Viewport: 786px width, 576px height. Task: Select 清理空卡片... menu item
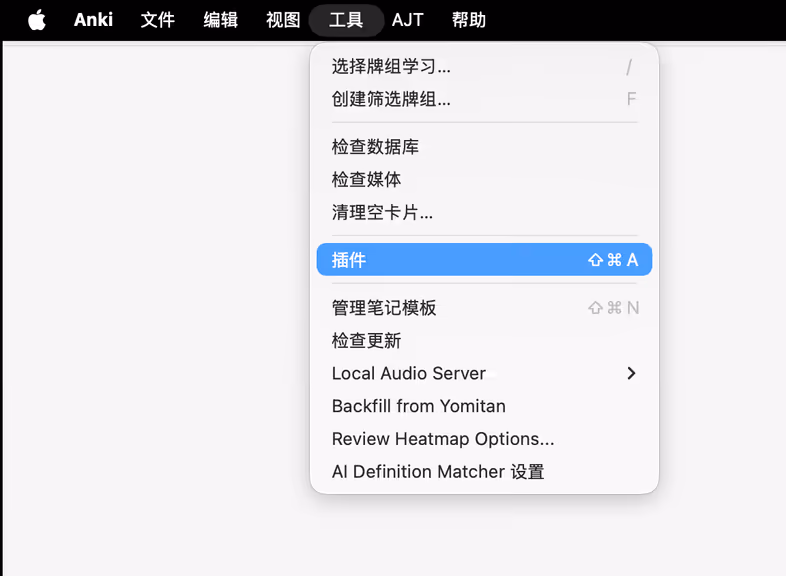(484, 212)
